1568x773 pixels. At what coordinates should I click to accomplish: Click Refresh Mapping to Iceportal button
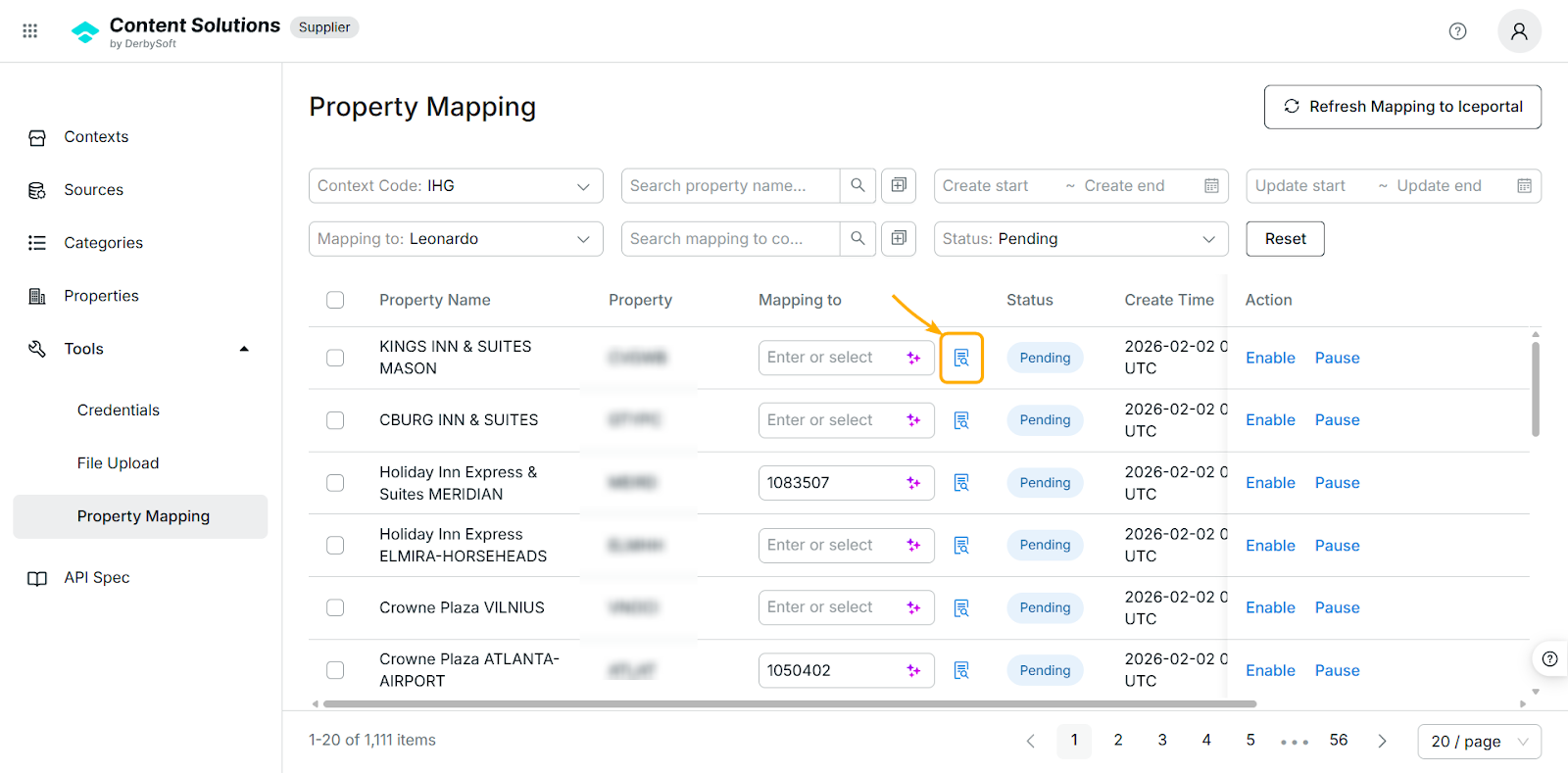point(1402,107)
